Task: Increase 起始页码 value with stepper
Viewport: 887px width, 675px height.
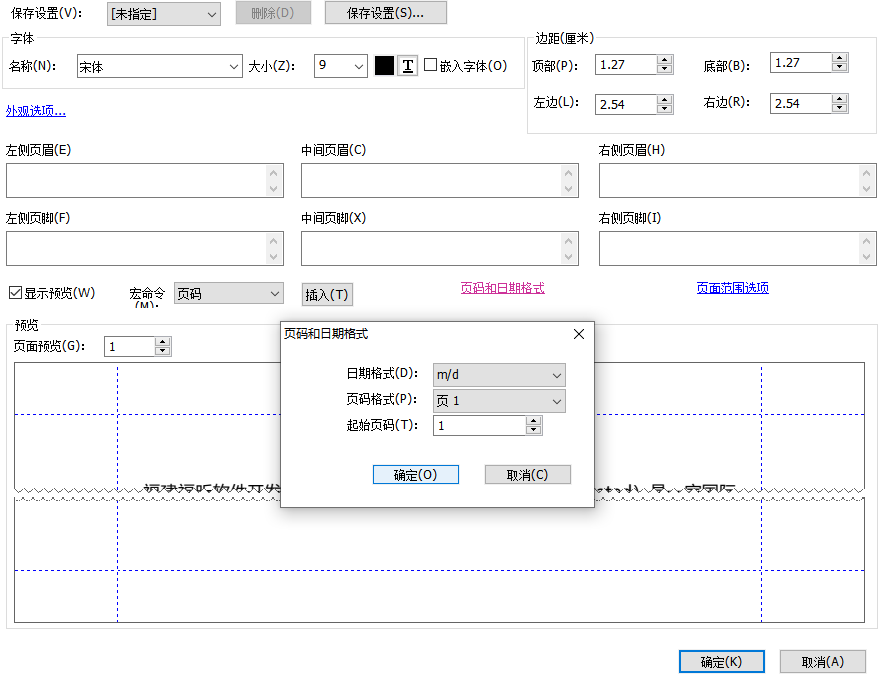Action: pos(533,421)
